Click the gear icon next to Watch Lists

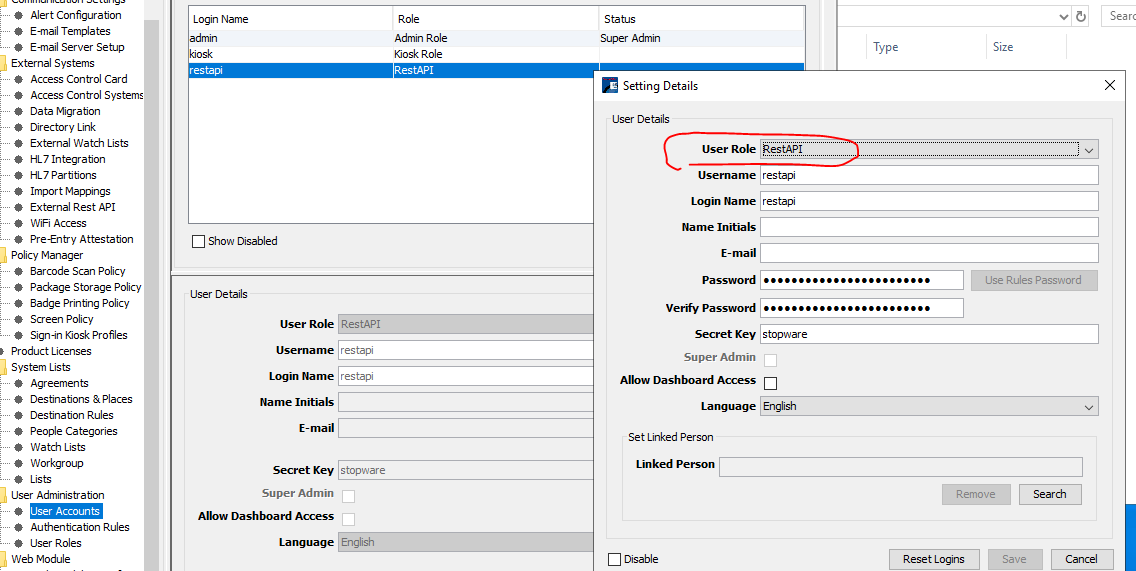18,447
